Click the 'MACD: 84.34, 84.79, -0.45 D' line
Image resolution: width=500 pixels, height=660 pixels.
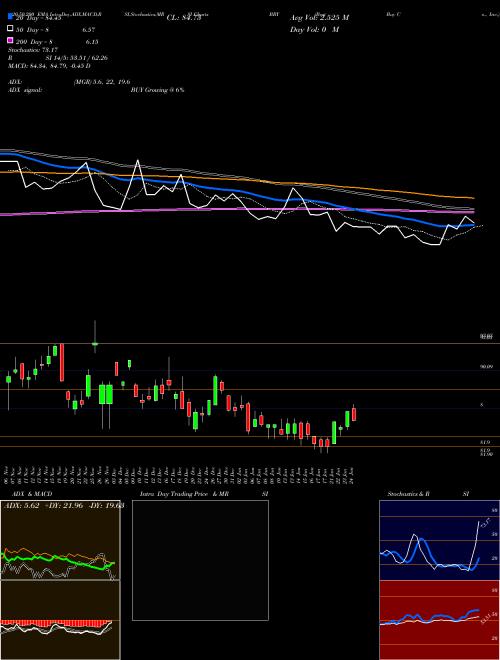coord(49,66)
